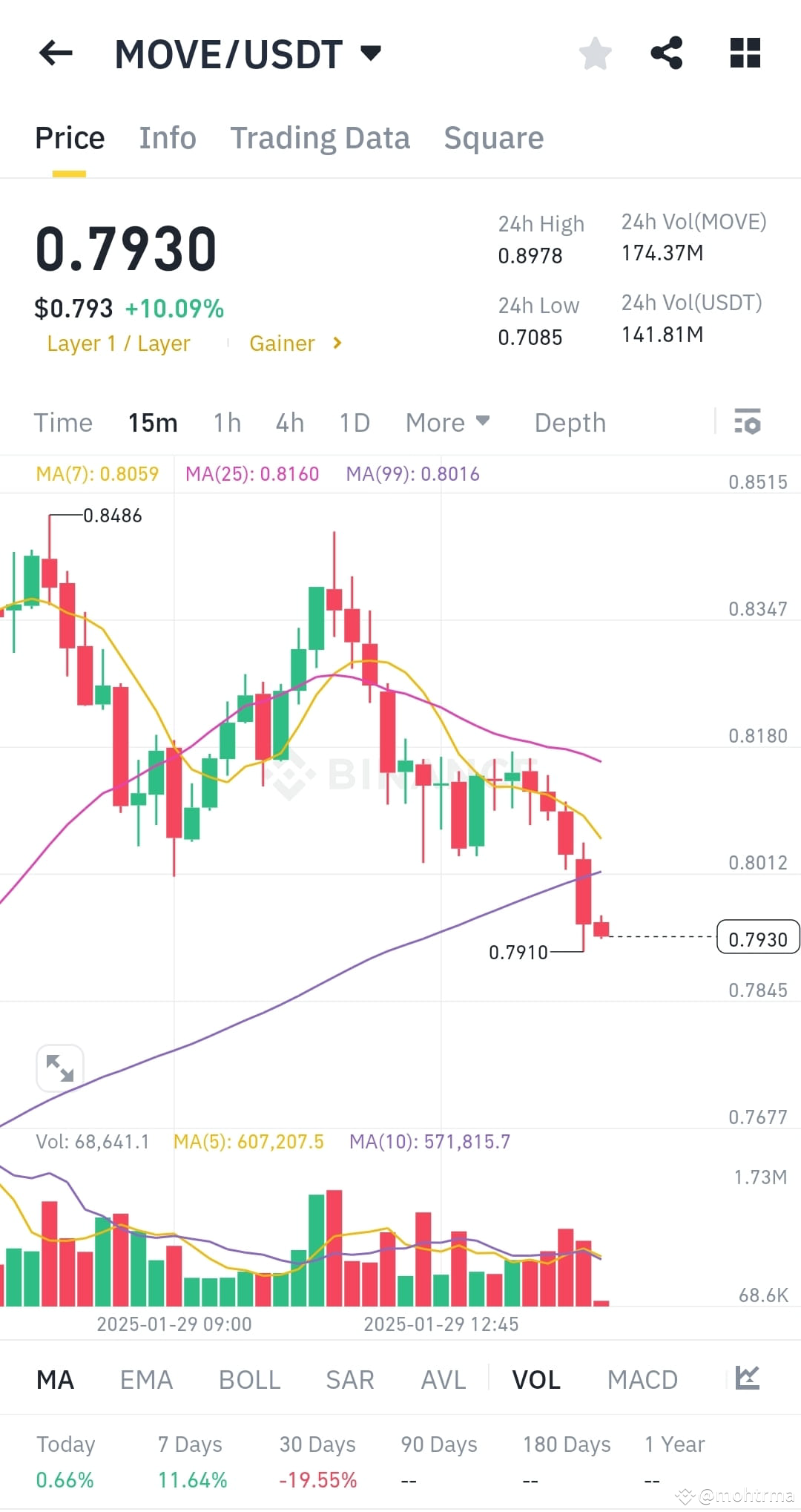The image size is (801, 1512).
Task: Expand chart to fullscreen mode
Action: [59, 1068]
